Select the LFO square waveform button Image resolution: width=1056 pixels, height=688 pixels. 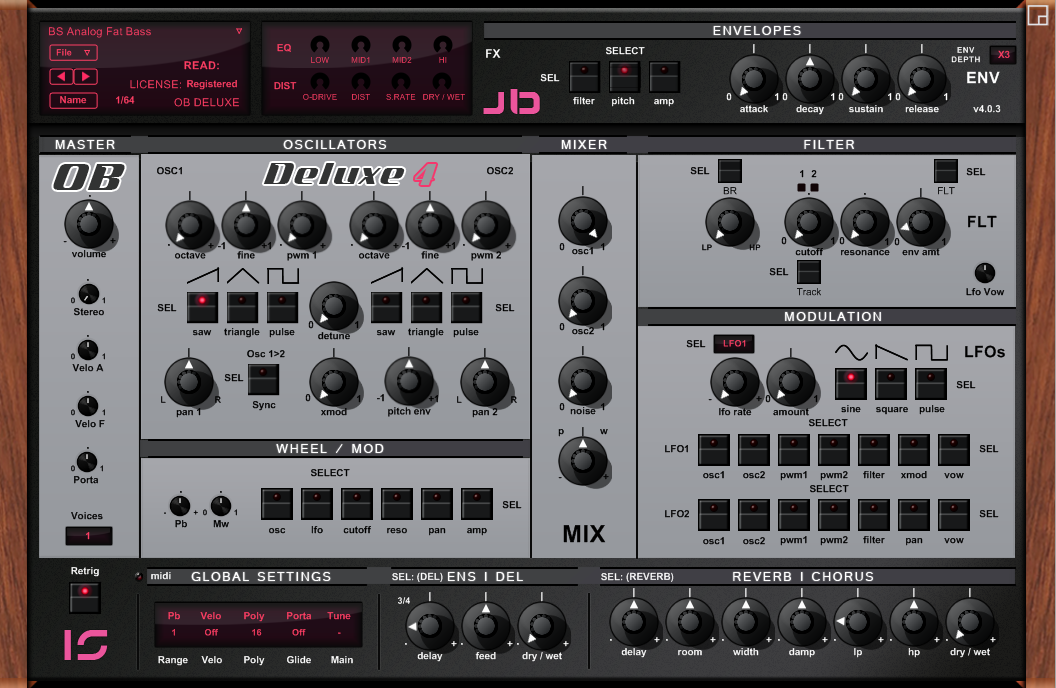click(891, 384)
